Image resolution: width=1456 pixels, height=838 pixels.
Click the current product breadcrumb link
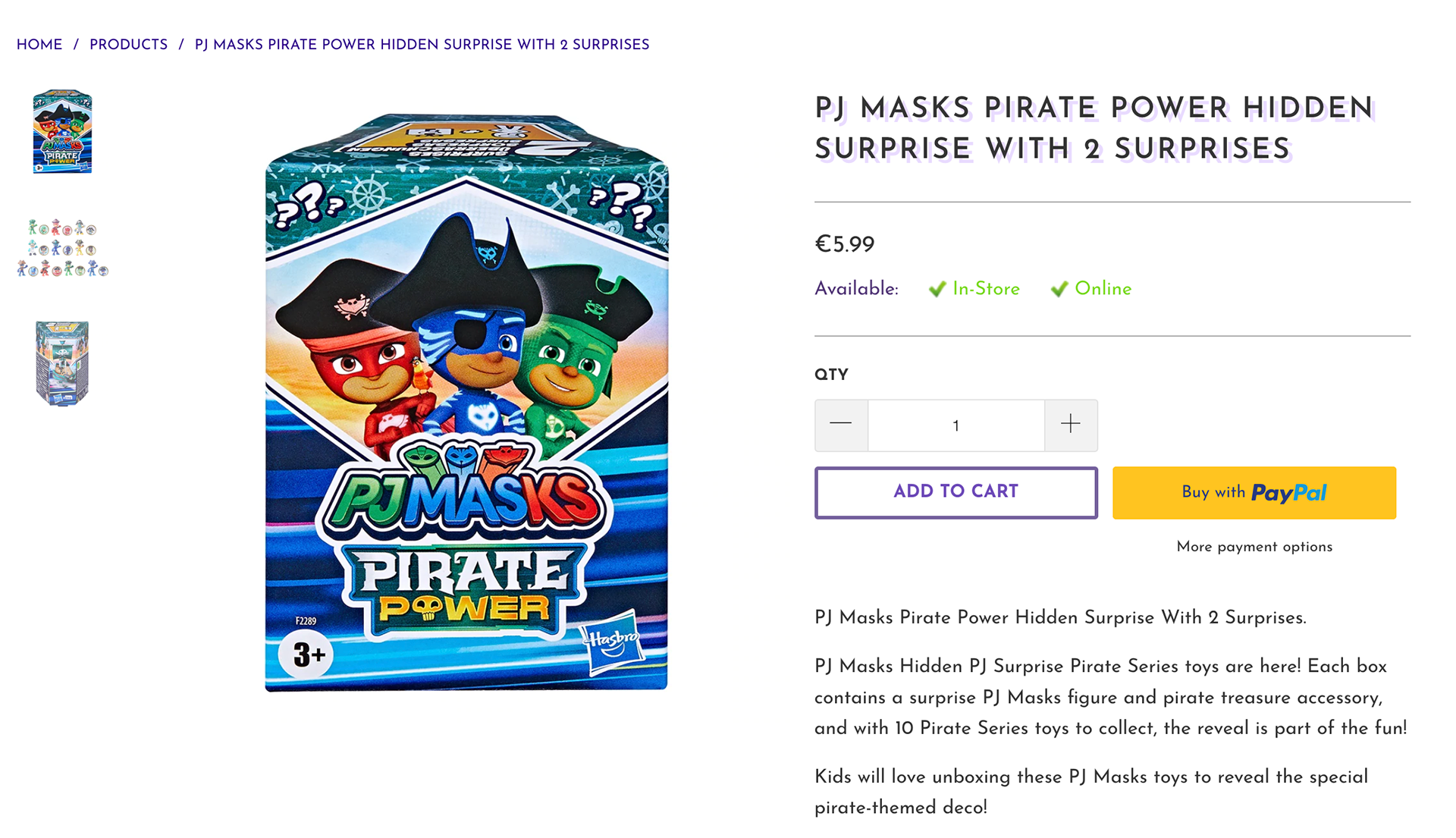point(422,45)
